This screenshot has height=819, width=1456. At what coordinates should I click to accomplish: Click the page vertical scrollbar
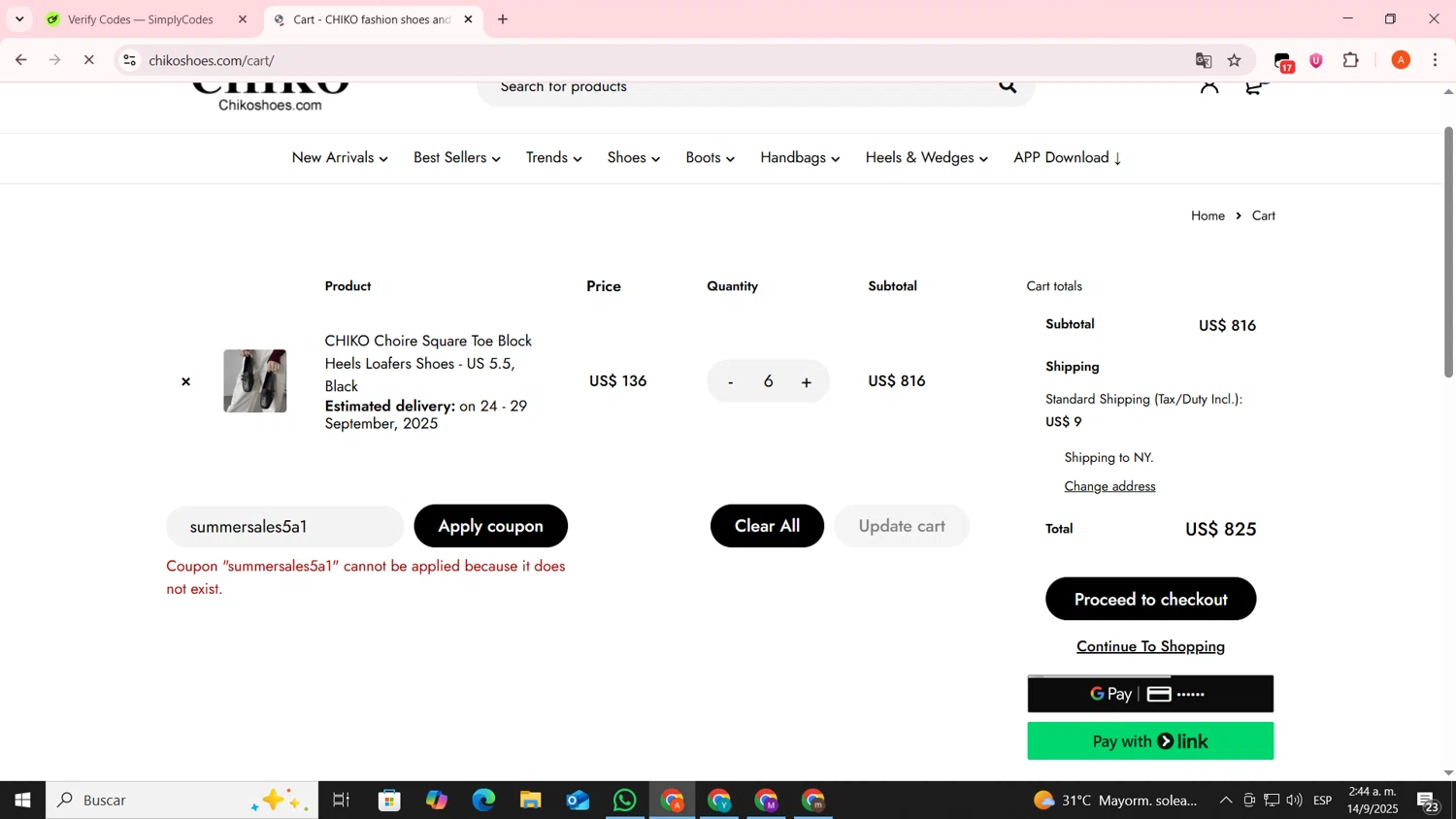click(x=1448, y=252)
